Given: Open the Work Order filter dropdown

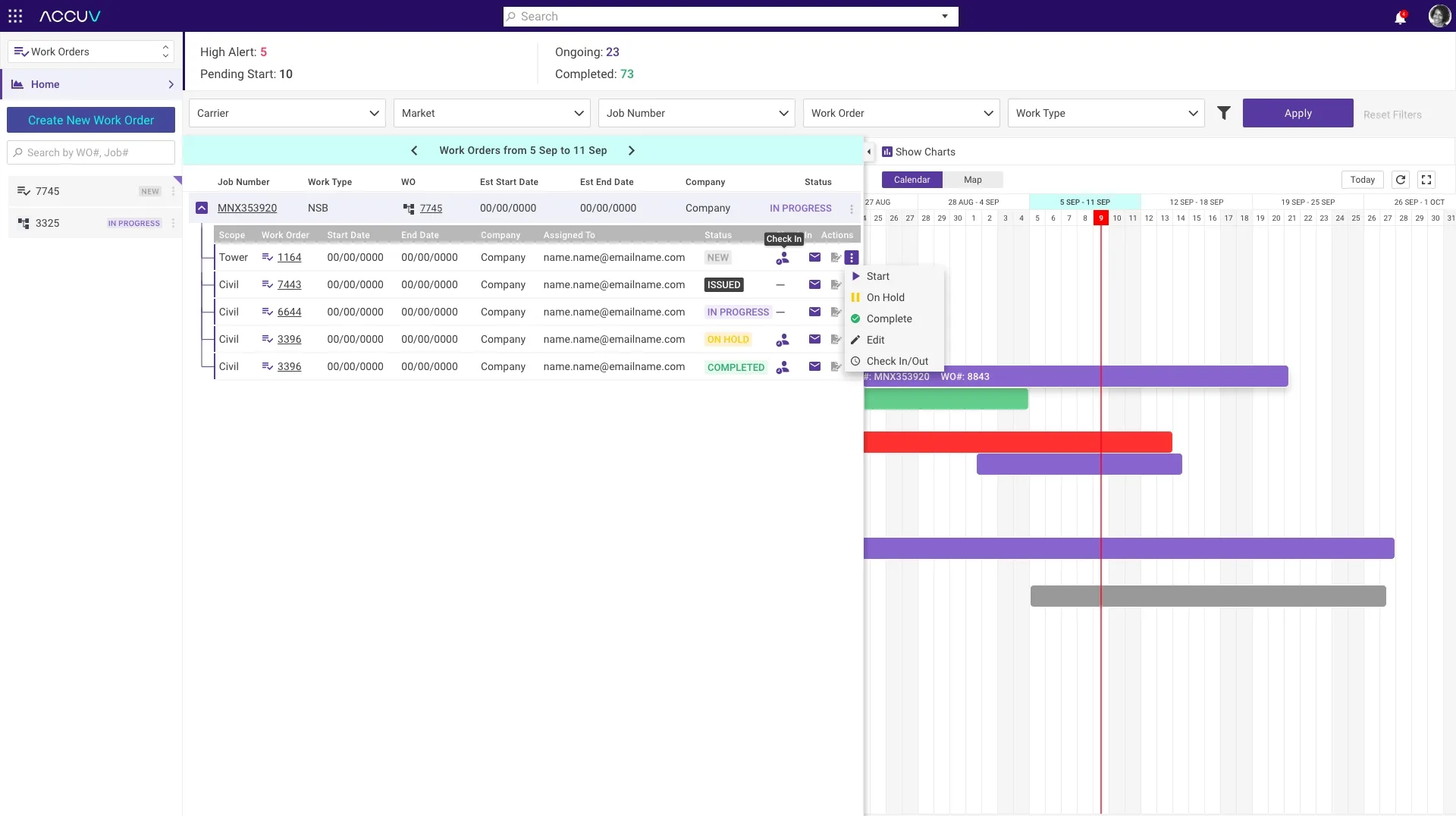Looking at the screenshot, I should point(902,113).
